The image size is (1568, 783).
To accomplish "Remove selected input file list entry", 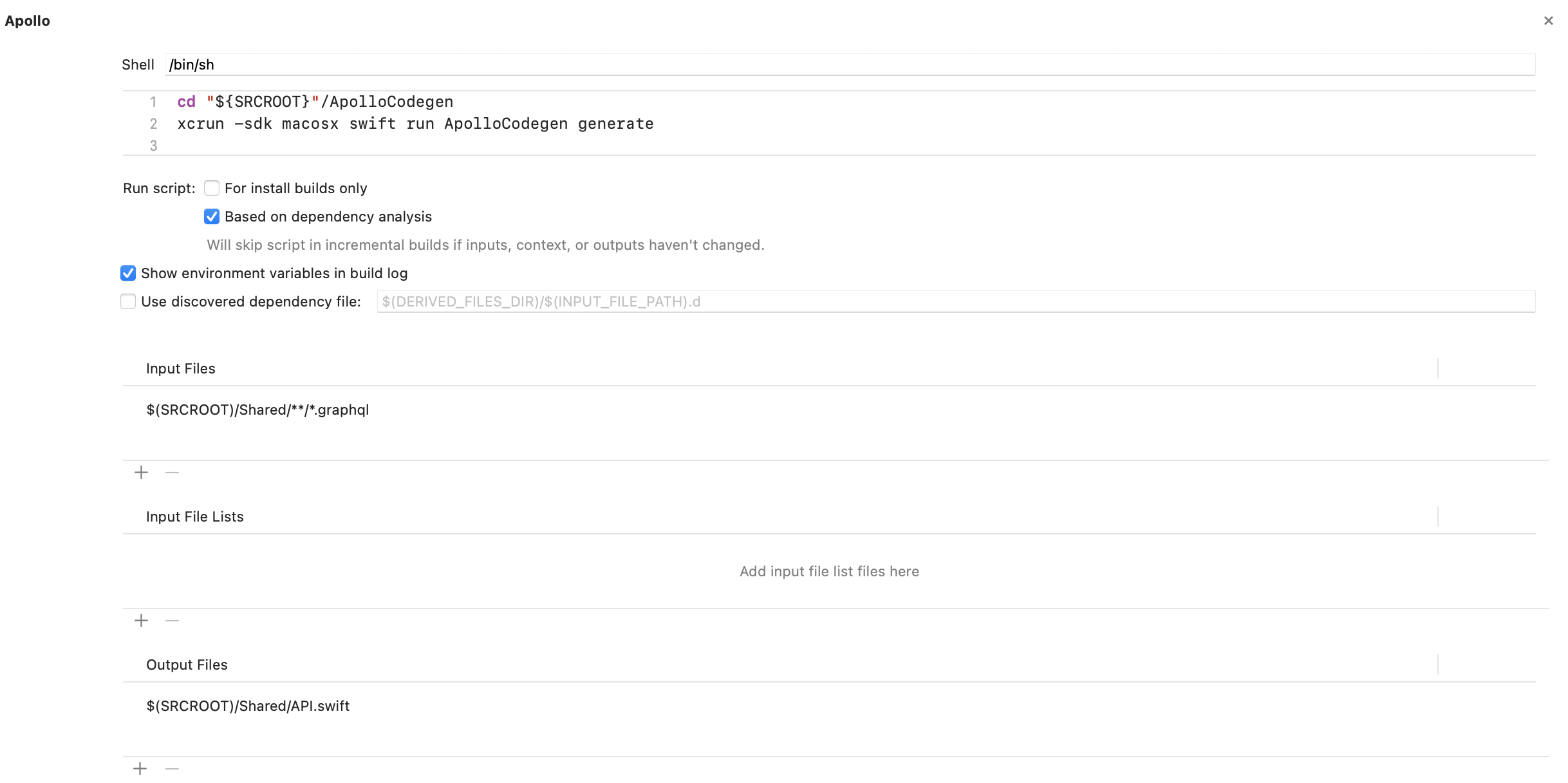I will coord(172,621).
